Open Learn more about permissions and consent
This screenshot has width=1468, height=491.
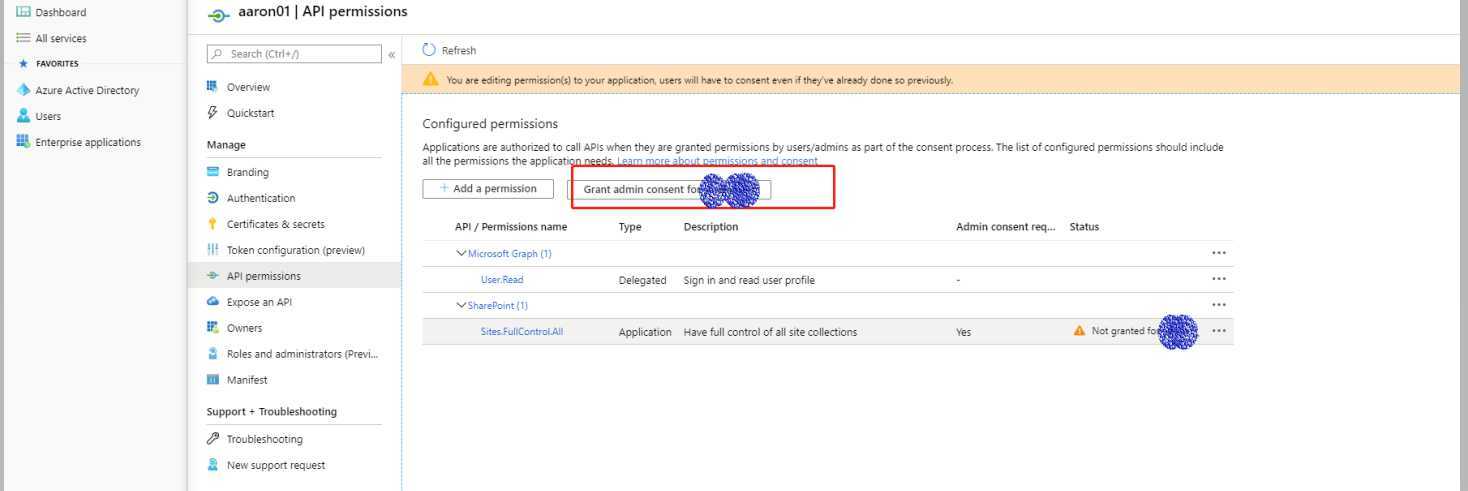click(x=717, y=161)
